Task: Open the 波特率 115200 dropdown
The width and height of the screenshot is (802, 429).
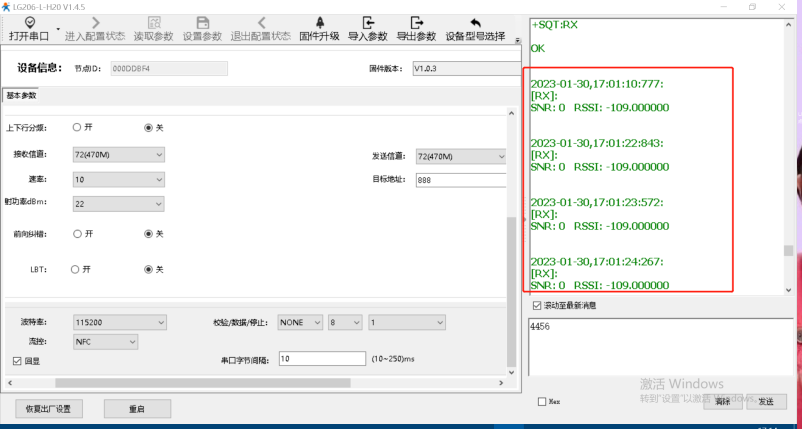Action: pos(118,323)
